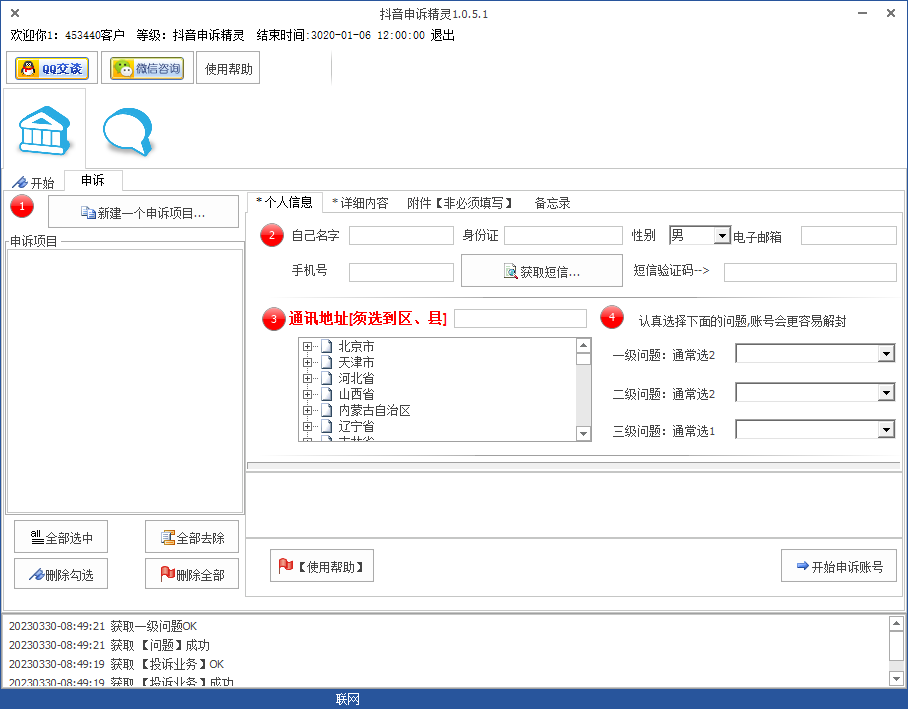Screen dimensions: 908x709
Task: Click 全部去除 button
Action: (x=192, y=537)
